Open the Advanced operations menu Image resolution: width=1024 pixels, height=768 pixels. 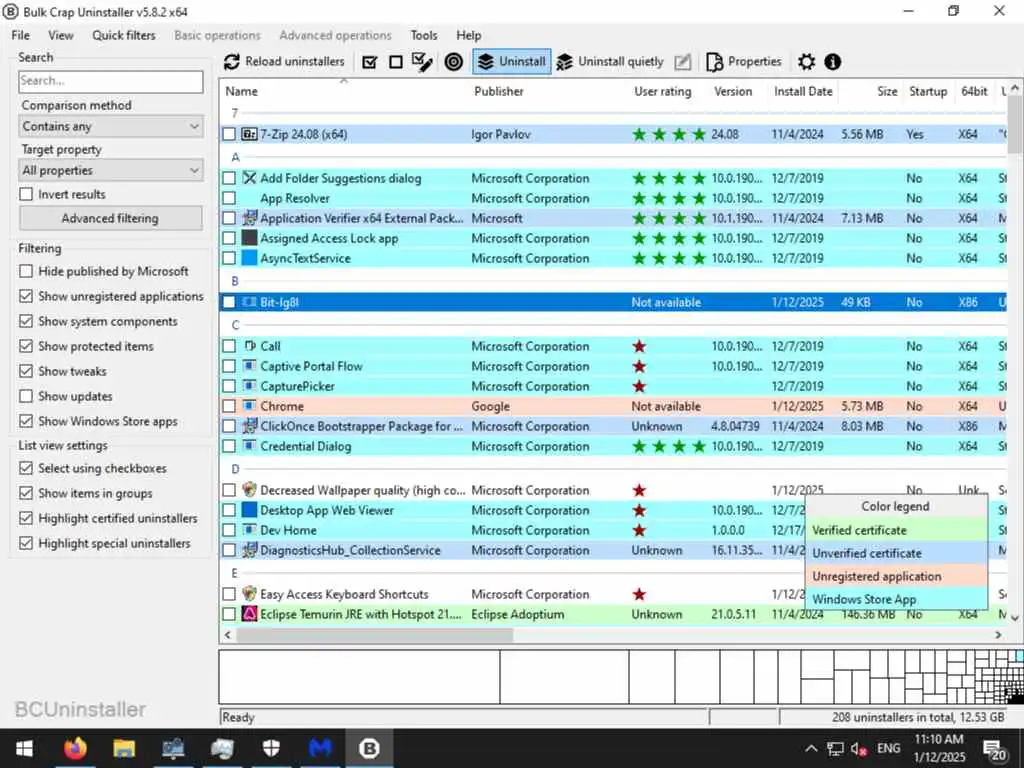[335, 35]
